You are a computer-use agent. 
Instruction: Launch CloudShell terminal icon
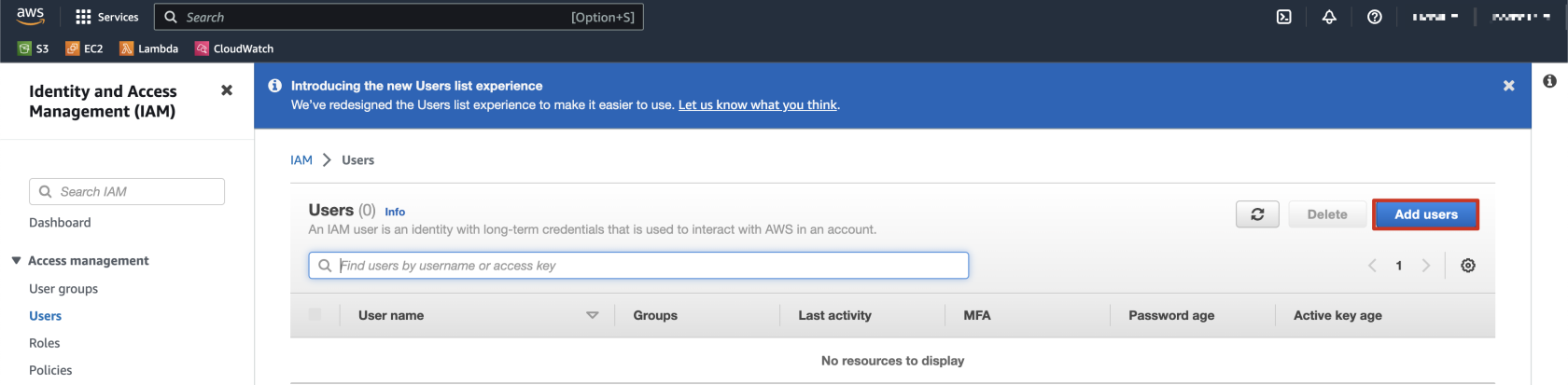1284,17
